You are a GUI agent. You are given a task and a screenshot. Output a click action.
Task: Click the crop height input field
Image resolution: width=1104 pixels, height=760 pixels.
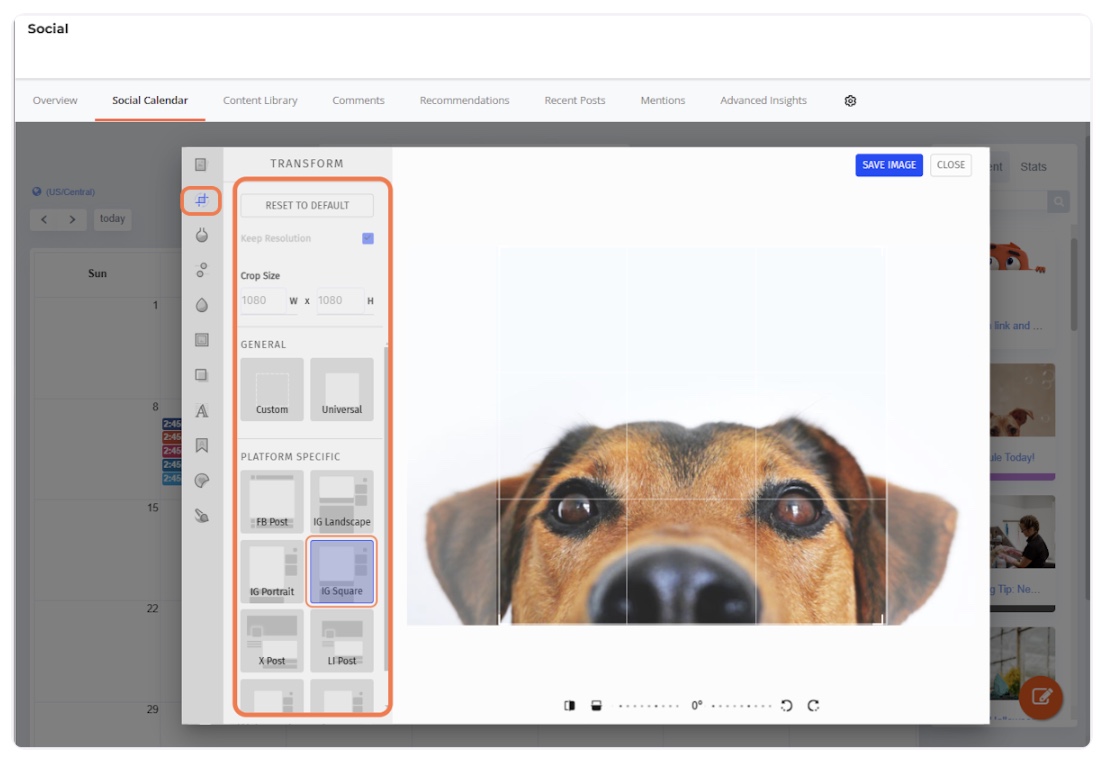click(340, 301)
